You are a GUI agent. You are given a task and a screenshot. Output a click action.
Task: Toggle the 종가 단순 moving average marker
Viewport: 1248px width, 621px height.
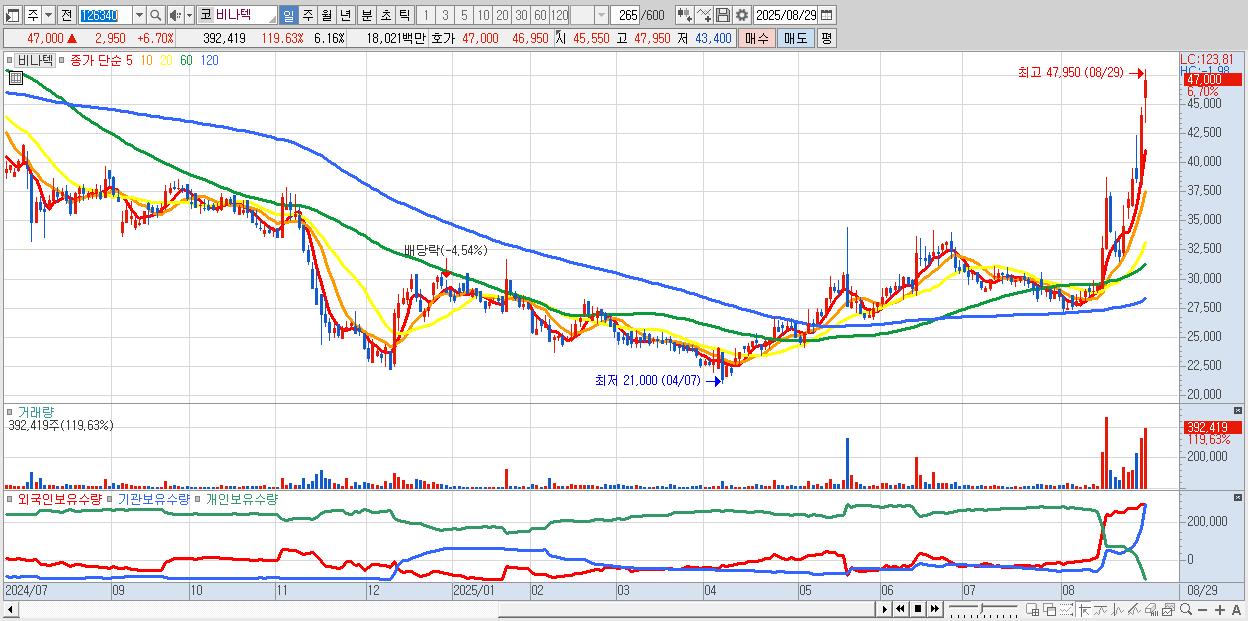pos(61,60)
